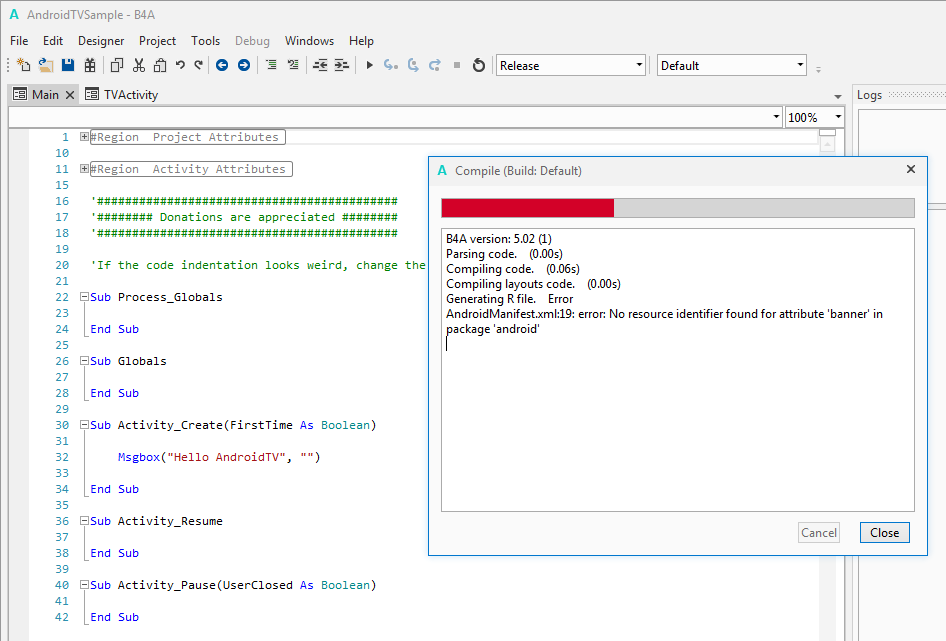Click the red compile progress bar
This screenshot has height=641, width=946.
pyautogui.click(x=527, y=207)
